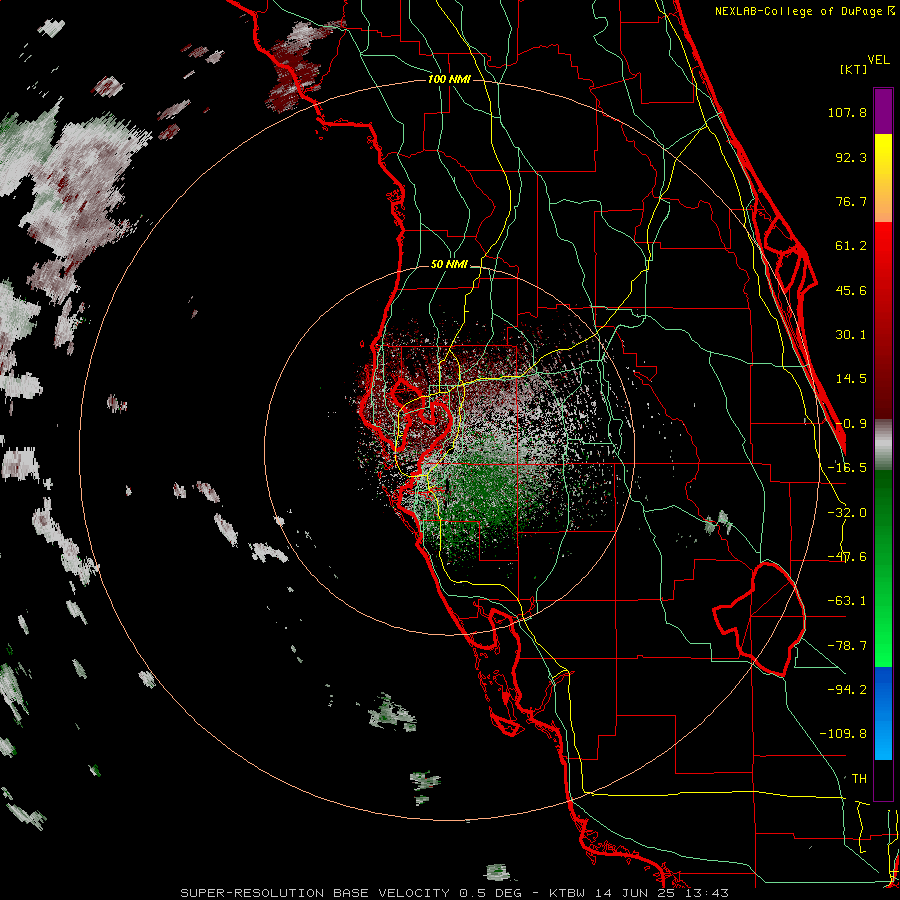Click the -63.1 velocity scale value
Screen dimensions: 900x900
[x=847, y=601]
